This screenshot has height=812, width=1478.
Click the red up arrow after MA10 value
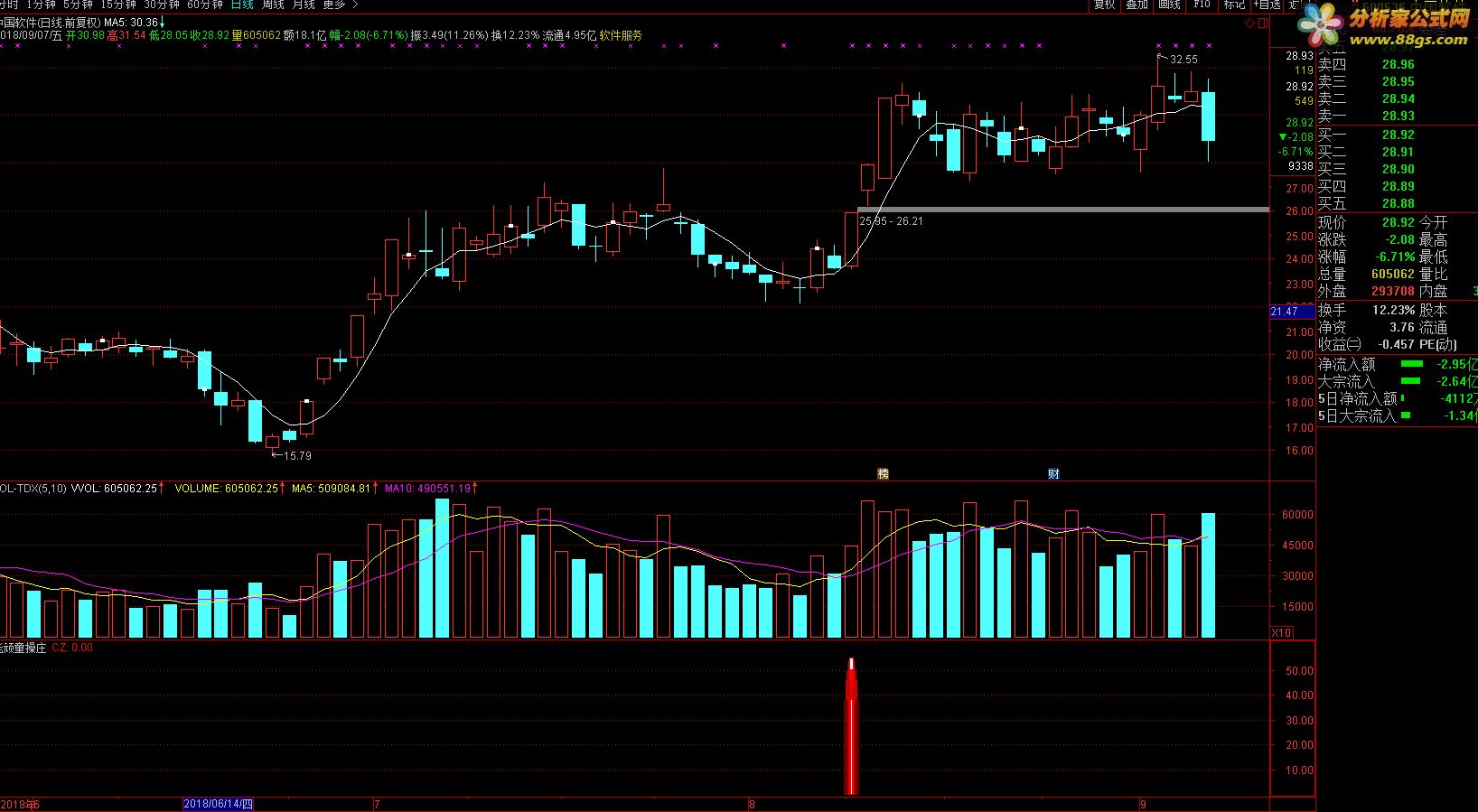click(475, 488)
